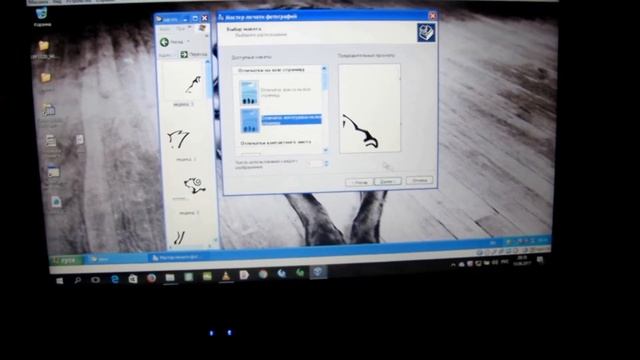Image resolution: width=640 pixels, height=360 pixels.
Task: Open the first menu in Explorer menu bar
Action: (165, 29)
